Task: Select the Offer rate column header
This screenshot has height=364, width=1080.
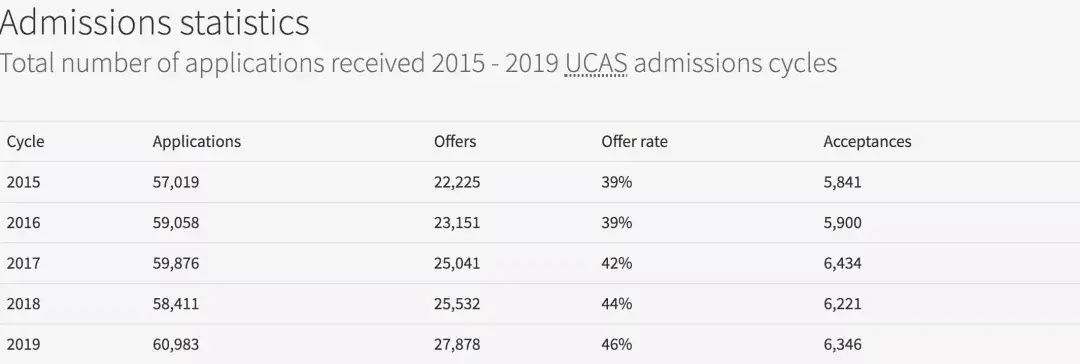Action: click(x=634, y=141)
